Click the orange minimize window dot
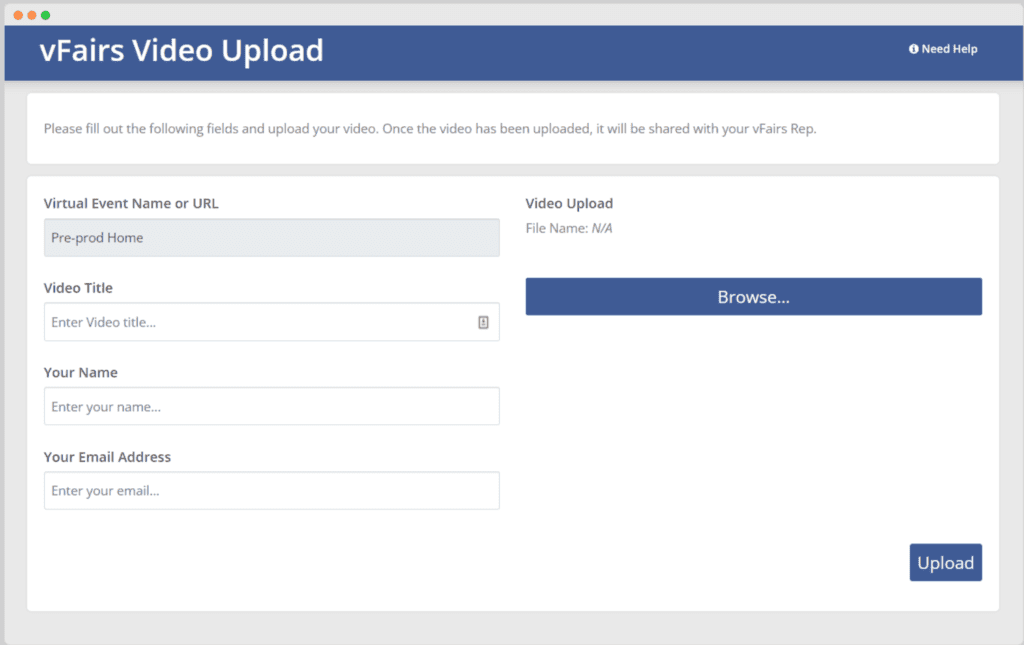This screenshot has width=1024, height=645. pyautogui.click(x=31, y=15)
